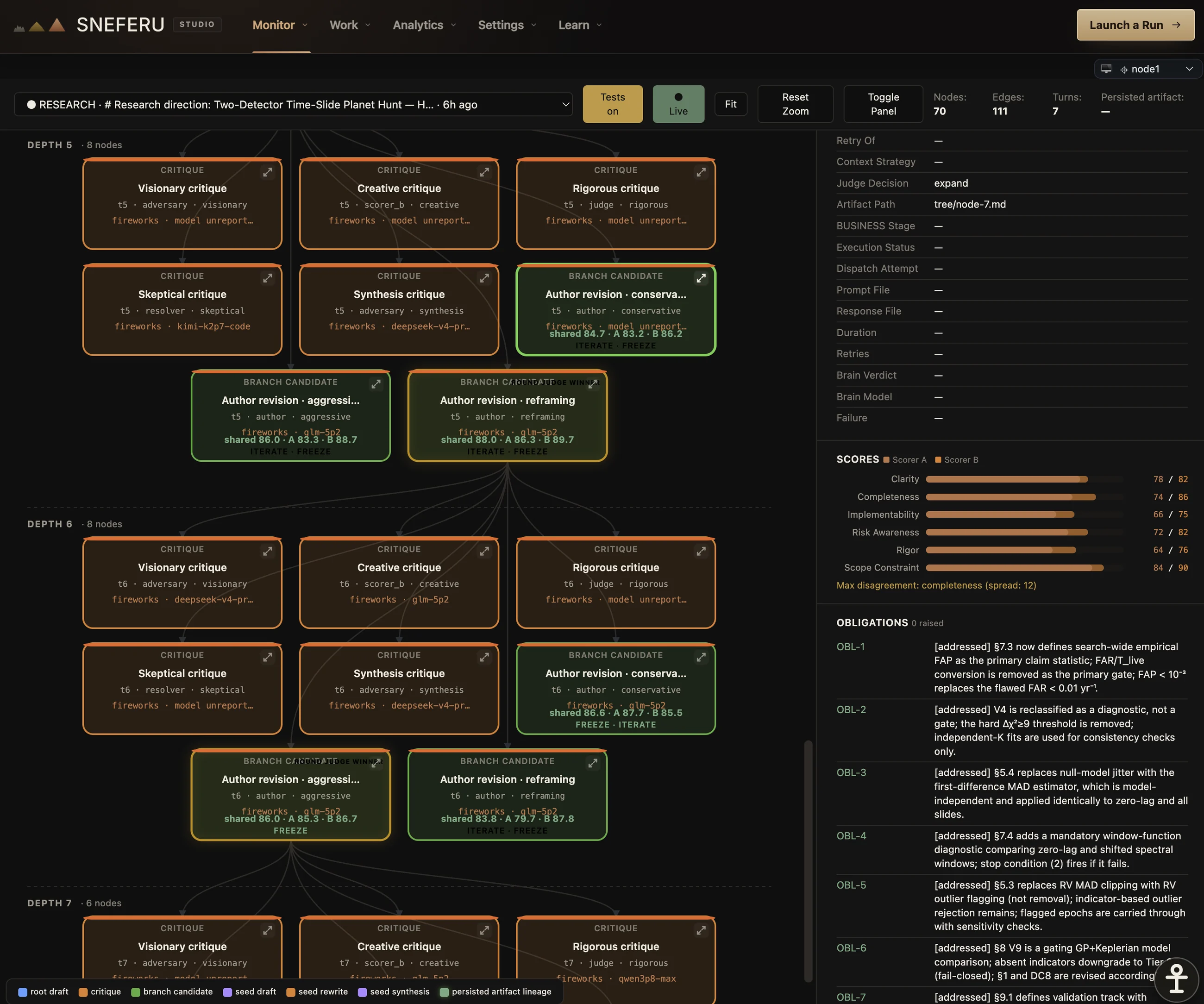Open the Work menu
The image size is (1204, 1004).
[350, 25]
